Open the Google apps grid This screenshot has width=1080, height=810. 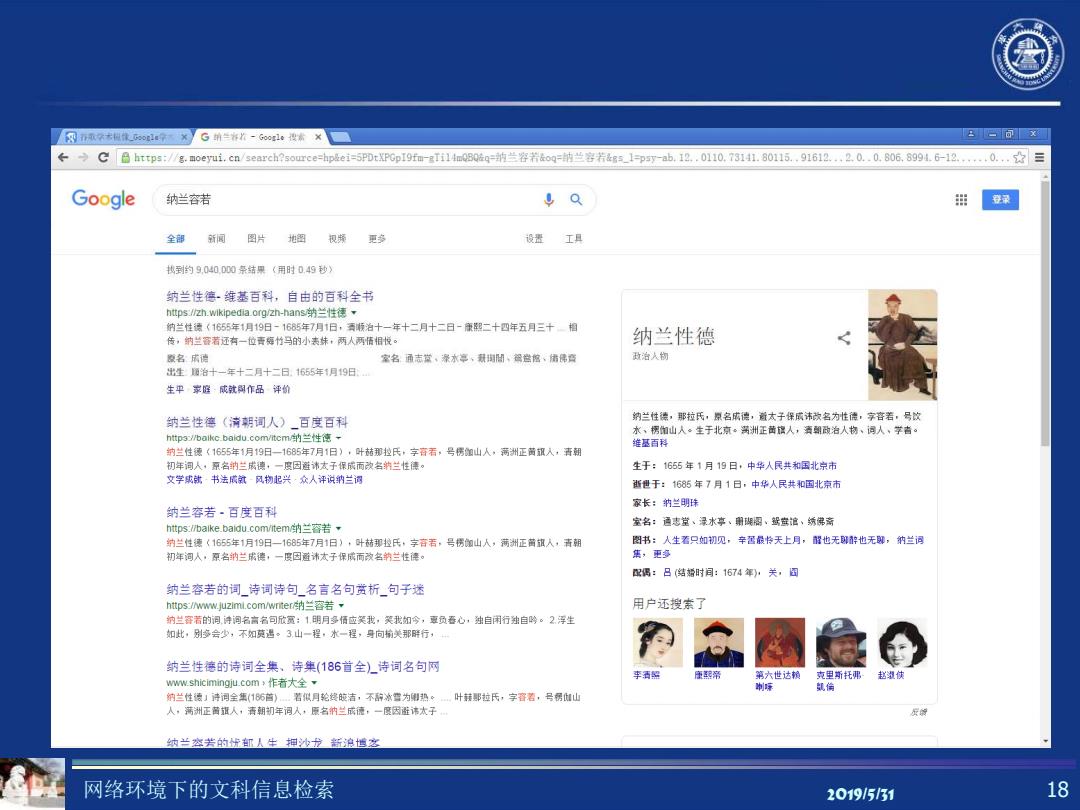tap(962, 200)
